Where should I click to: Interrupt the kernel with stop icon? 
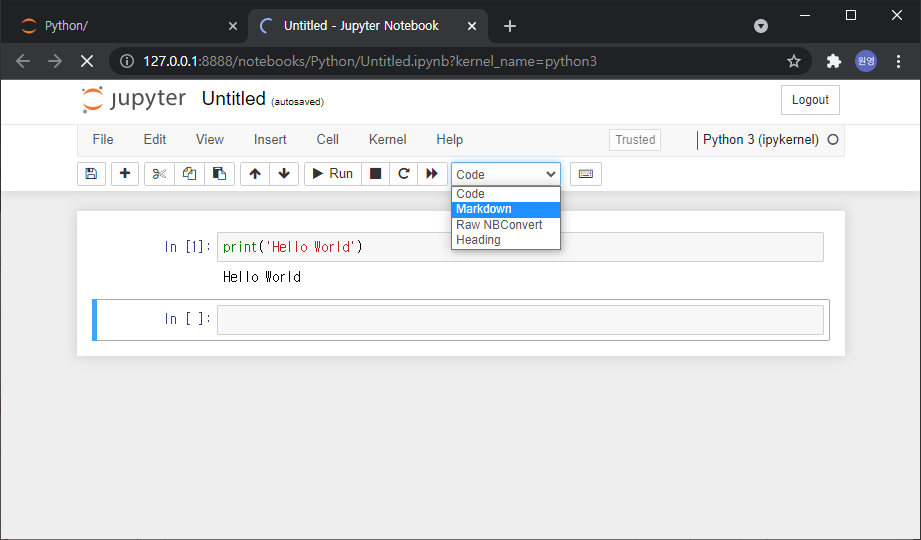tap(375, 174)
